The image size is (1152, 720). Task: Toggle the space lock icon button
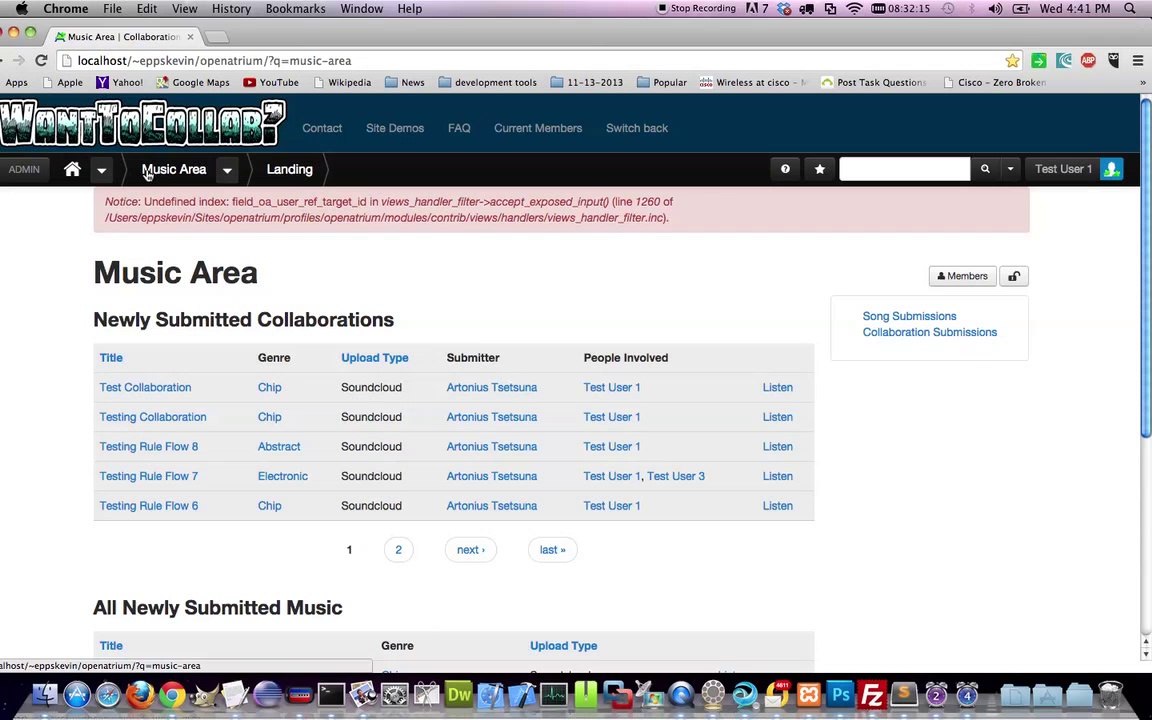coord(1014,276)
